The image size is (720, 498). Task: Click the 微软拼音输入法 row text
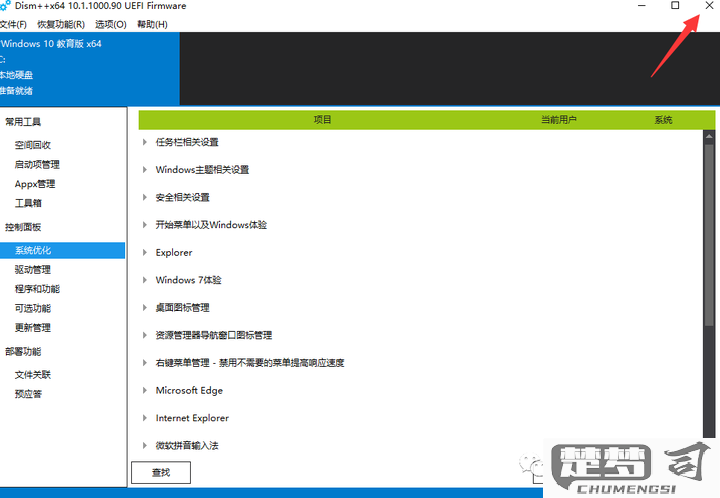click(x=187, y=445)
